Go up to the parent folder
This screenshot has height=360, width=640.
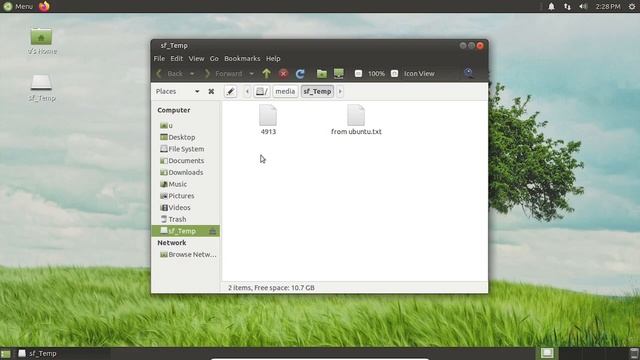[x=267, y=73]
